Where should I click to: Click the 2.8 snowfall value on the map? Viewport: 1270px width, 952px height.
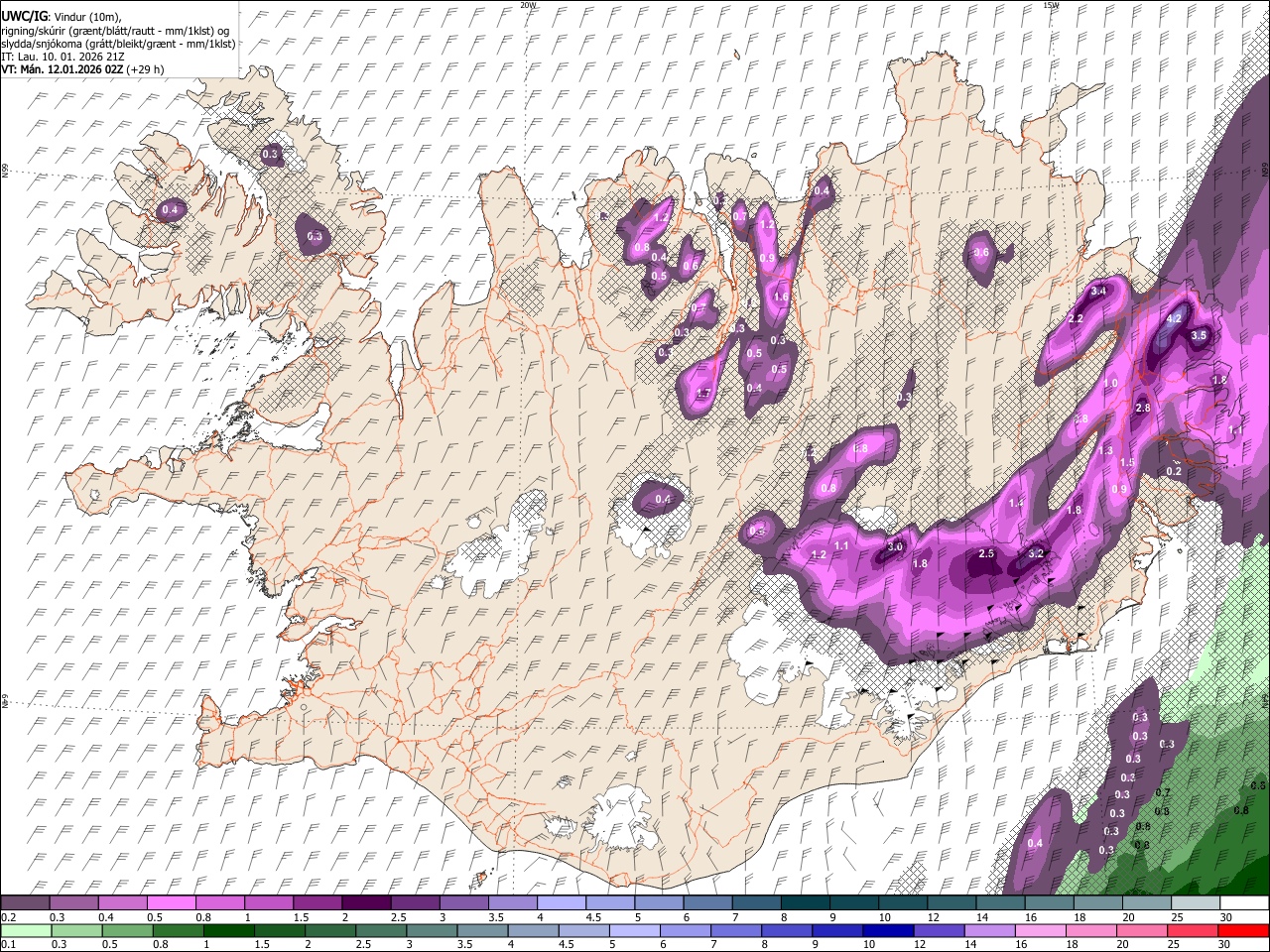[x=1142, y=409]
